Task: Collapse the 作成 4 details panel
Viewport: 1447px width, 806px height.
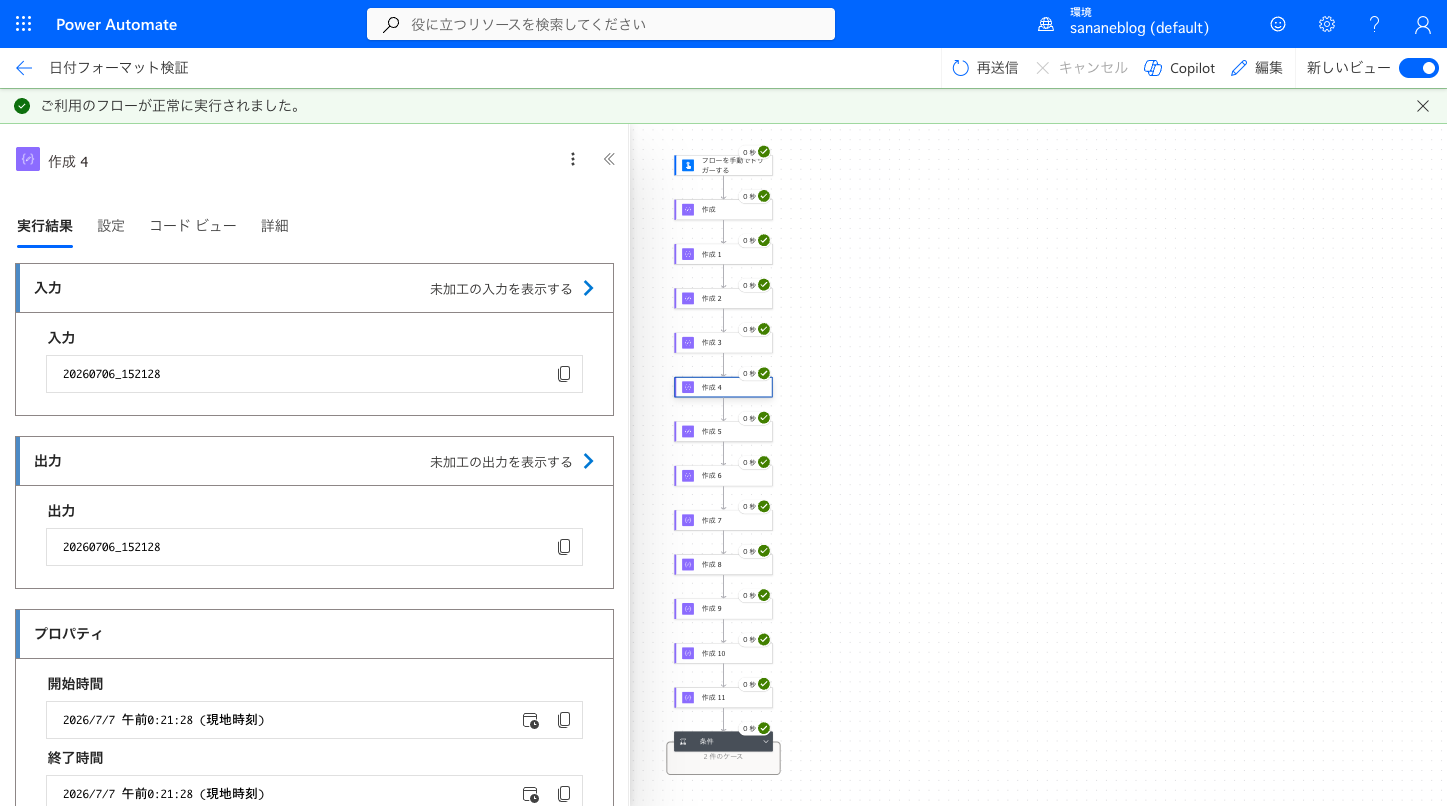Action: [609, 159]
